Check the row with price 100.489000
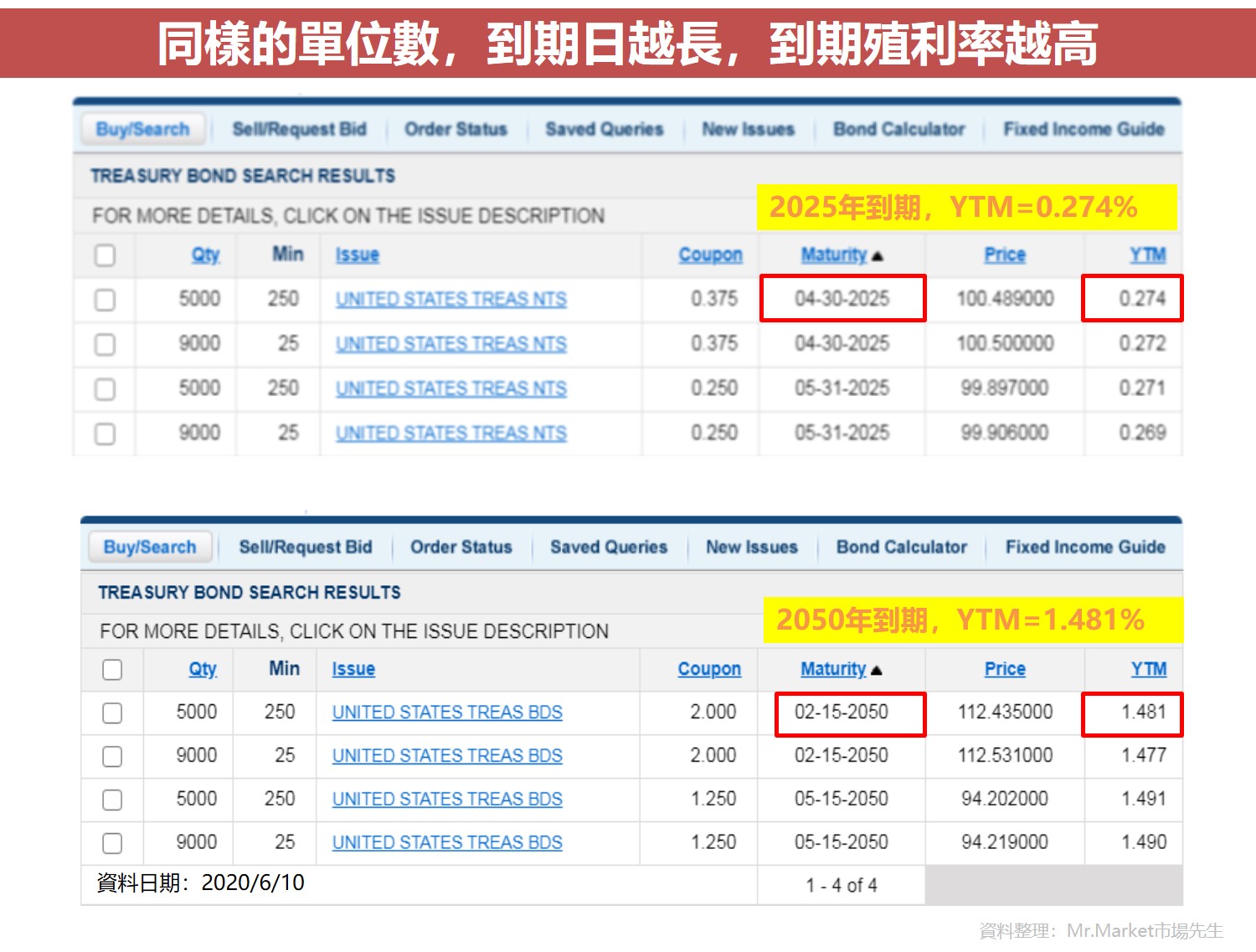This screenshot has width=1256, height=952. click(x=105, y=300)
